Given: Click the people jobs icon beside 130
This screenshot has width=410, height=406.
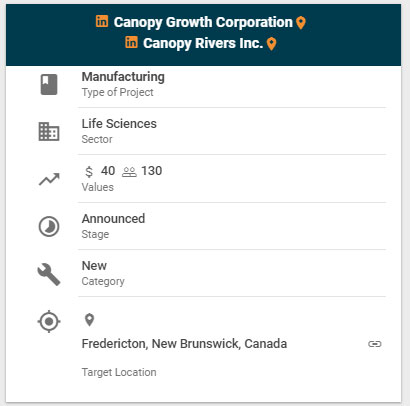Looking at the screenshot, I should click(x=129, y=172).
